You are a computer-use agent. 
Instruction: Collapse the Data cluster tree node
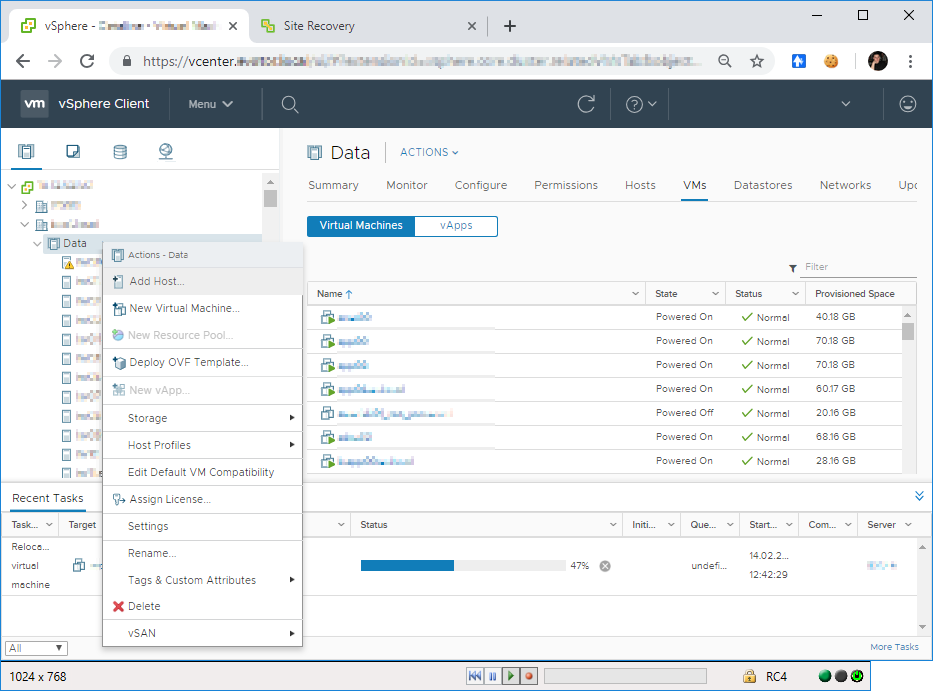coord(37,244)
